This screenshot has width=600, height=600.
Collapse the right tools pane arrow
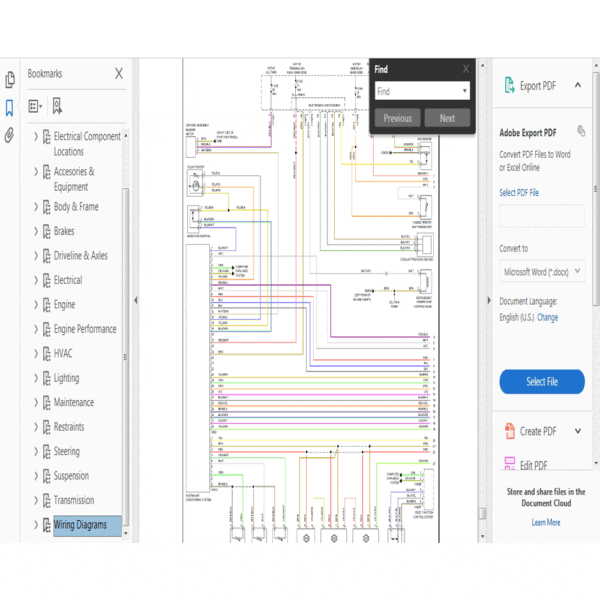(489, 300)
